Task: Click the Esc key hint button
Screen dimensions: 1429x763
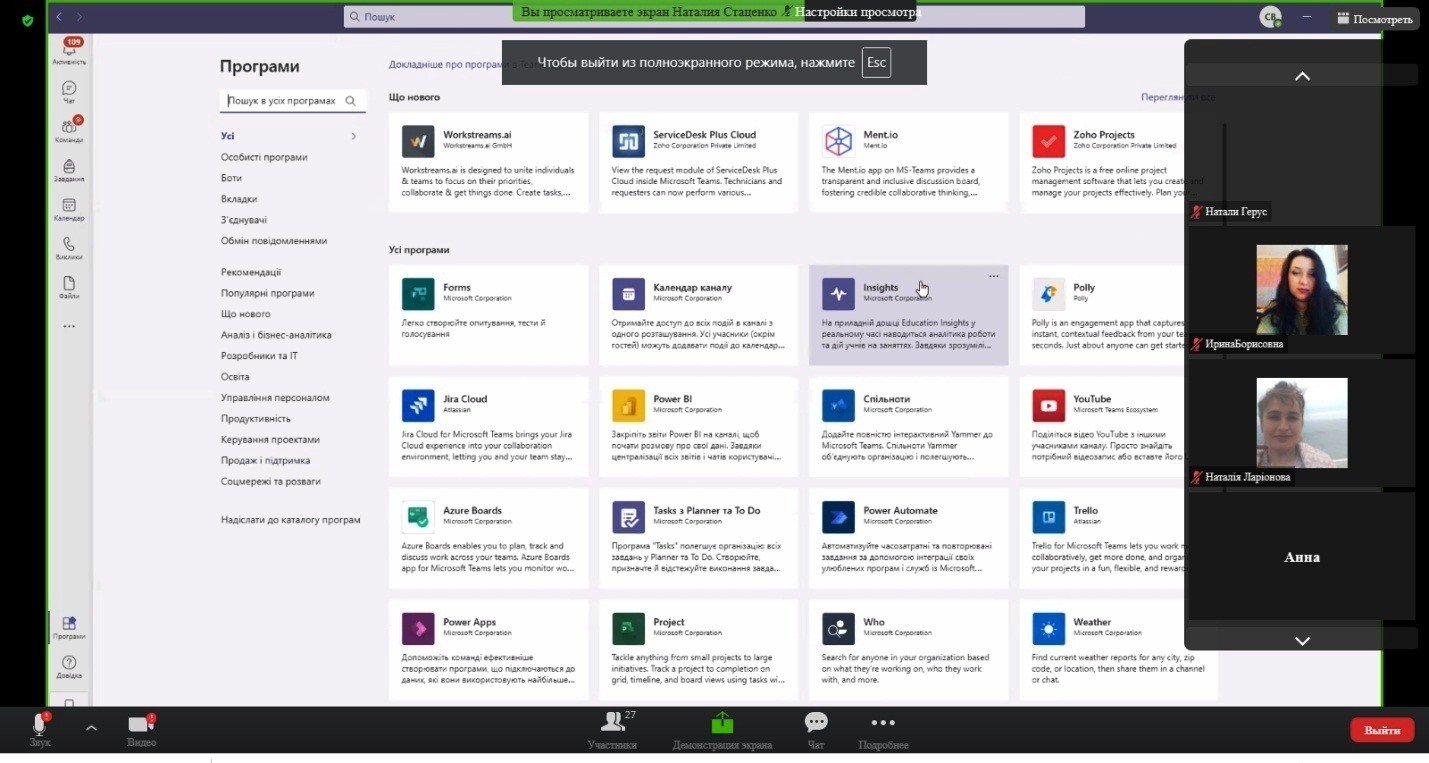Action: click(x=876, y=62)
